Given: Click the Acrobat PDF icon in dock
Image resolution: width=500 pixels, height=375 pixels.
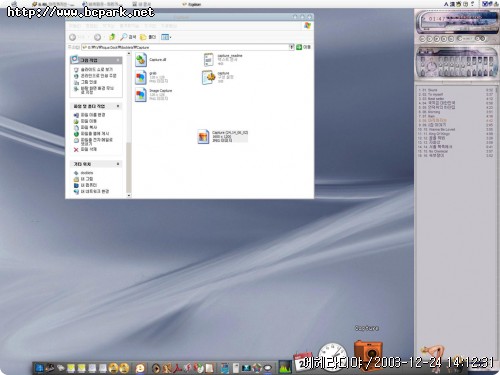Looking at the screenshot, I should (178, 368).
